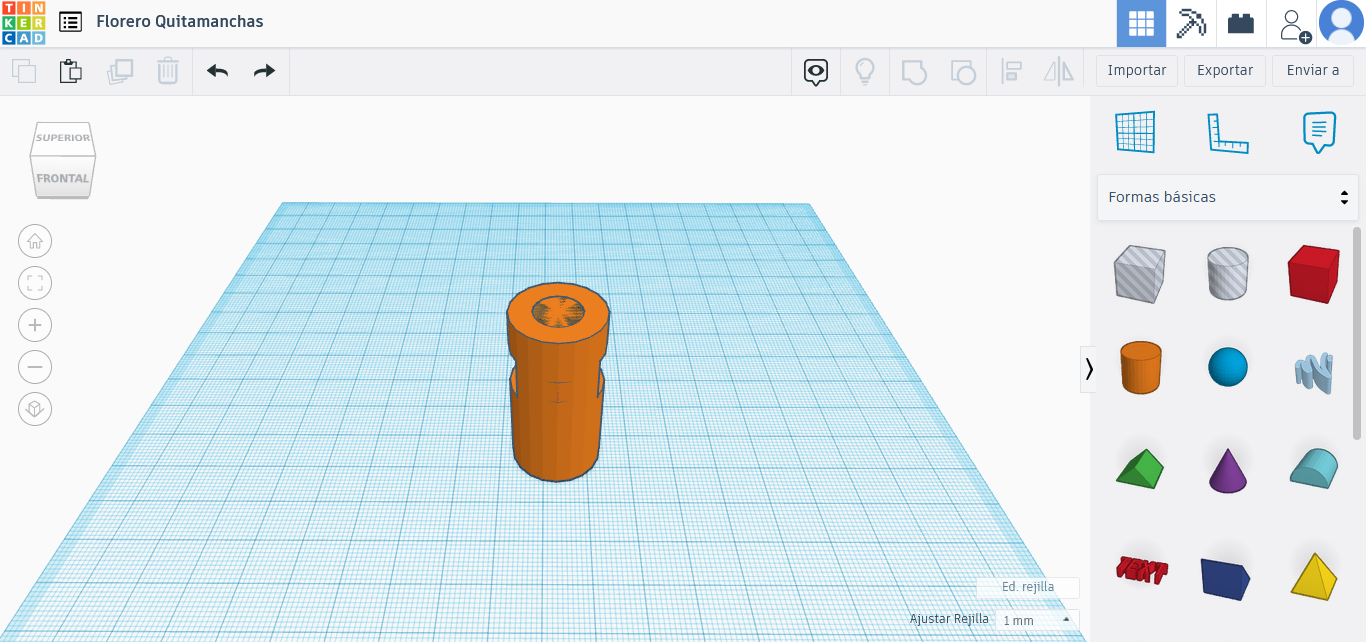The height and width of the screenshot is (642, 1366).
Task: Open the Formas básicas shape library dropdown
Action: tap(1228, 197)
